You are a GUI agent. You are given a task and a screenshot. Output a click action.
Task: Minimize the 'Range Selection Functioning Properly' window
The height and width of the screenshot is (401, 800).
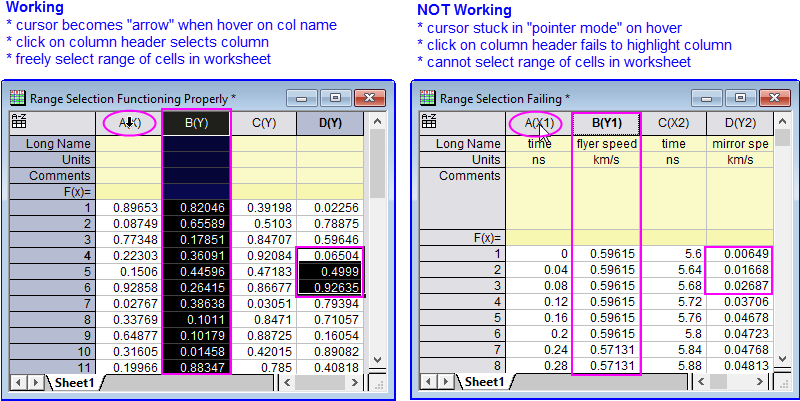pos(302,97)
